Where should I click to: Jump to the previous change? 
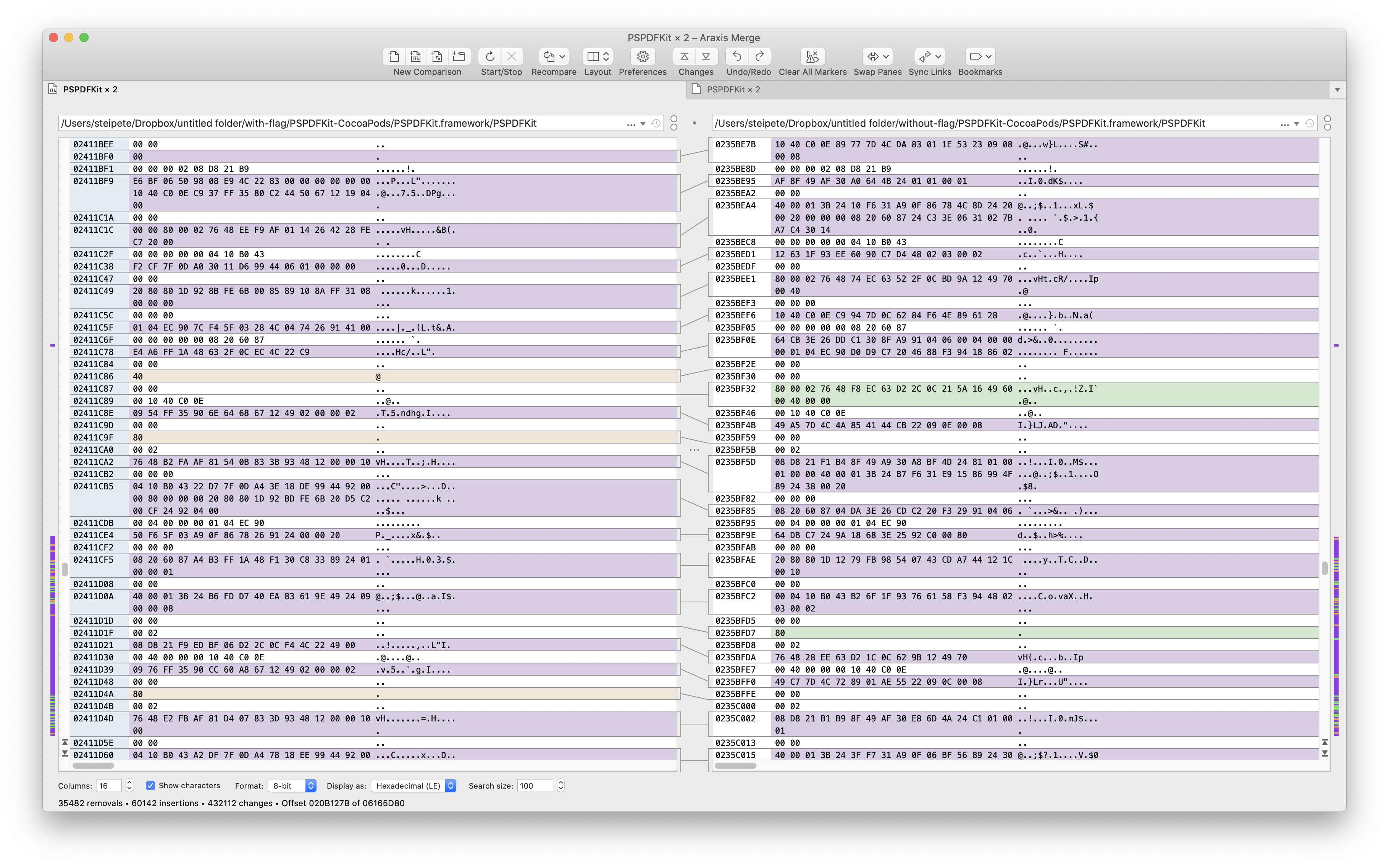[x=685, y=56]
